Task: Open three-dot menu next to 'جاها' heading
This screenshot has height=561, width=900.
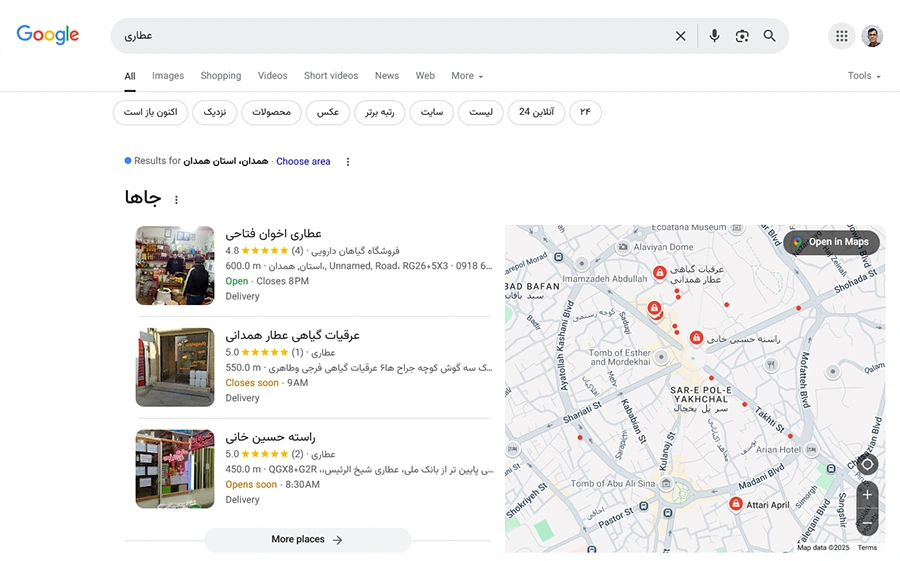Action: click(176, 199)
